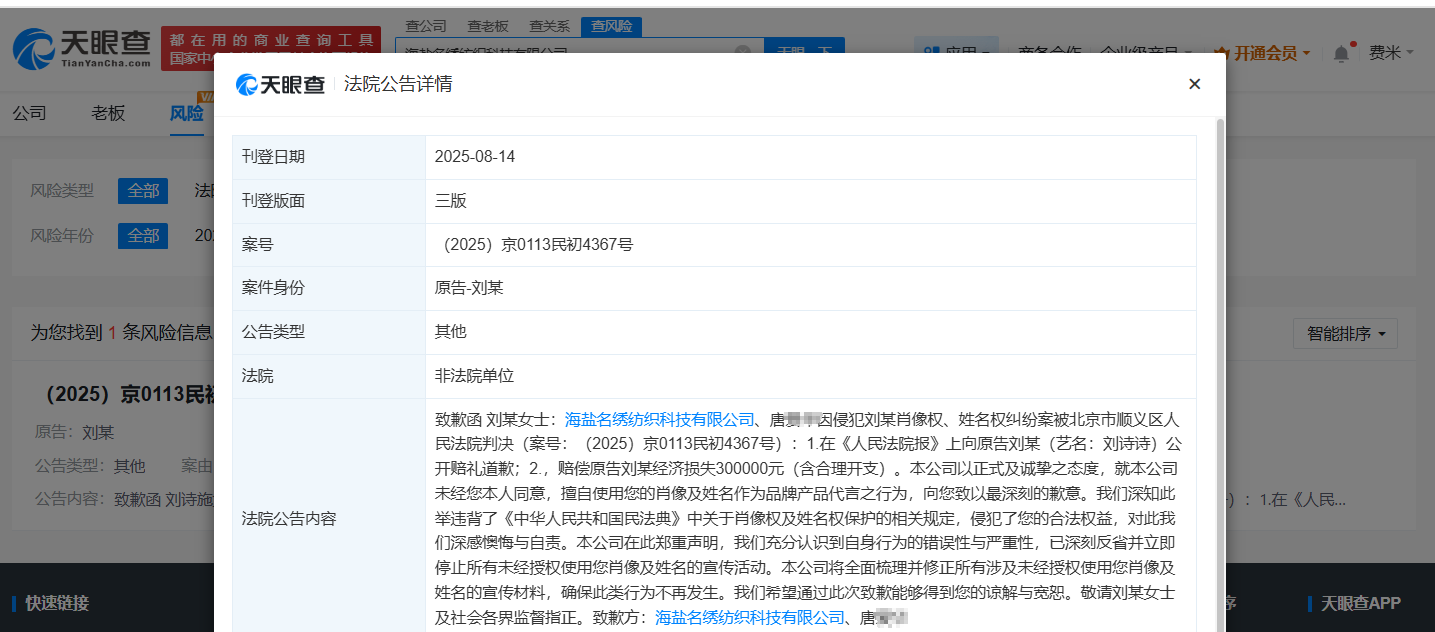Click plaintiff 刘某 link in the result

point(98,432)
